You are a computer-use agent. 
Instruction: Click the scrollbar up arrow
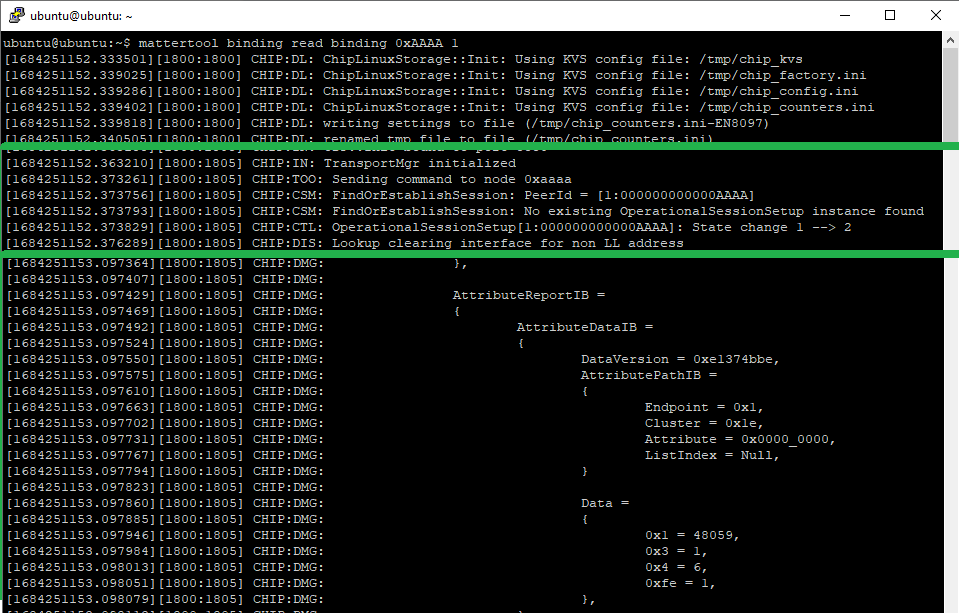[x=950, y=40]
